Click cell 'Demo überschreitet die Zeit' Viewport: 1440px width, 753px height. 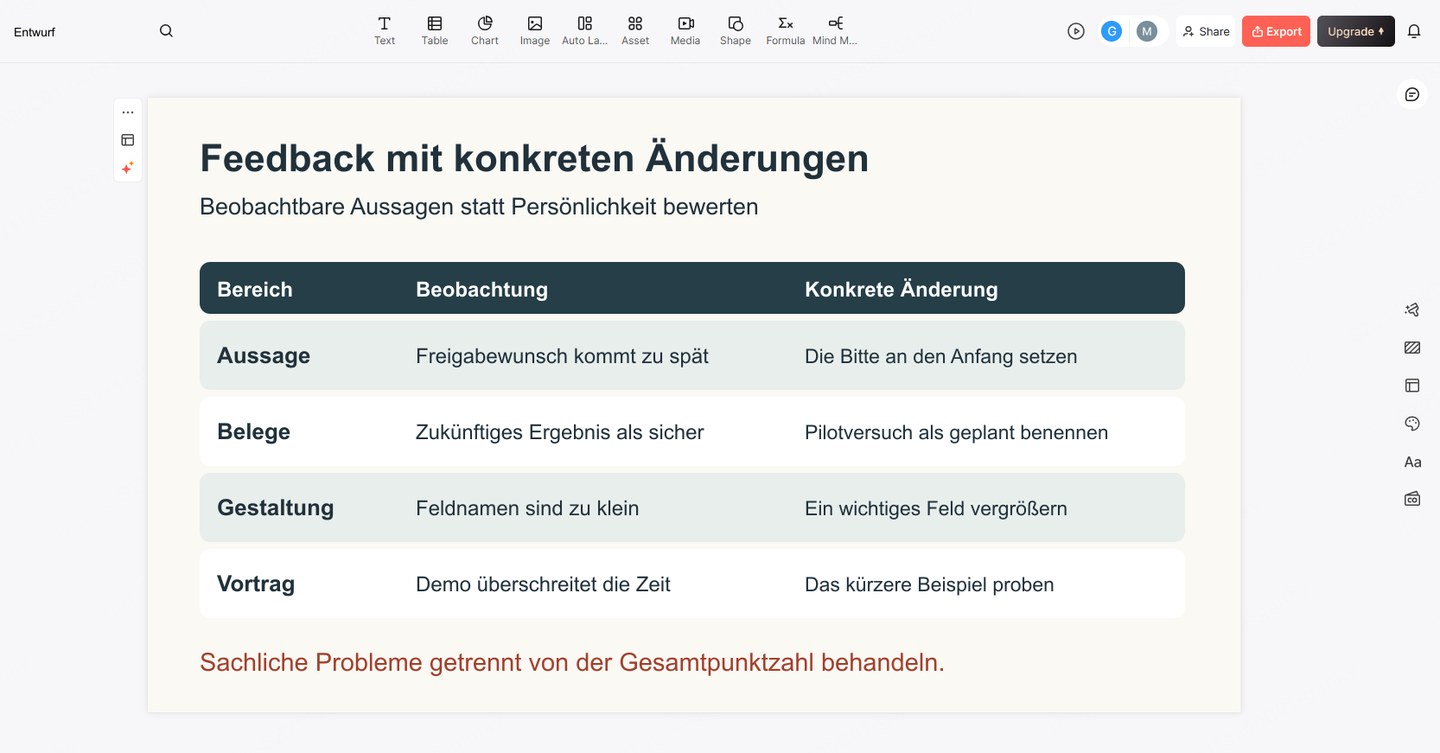[x=543, y=584]
